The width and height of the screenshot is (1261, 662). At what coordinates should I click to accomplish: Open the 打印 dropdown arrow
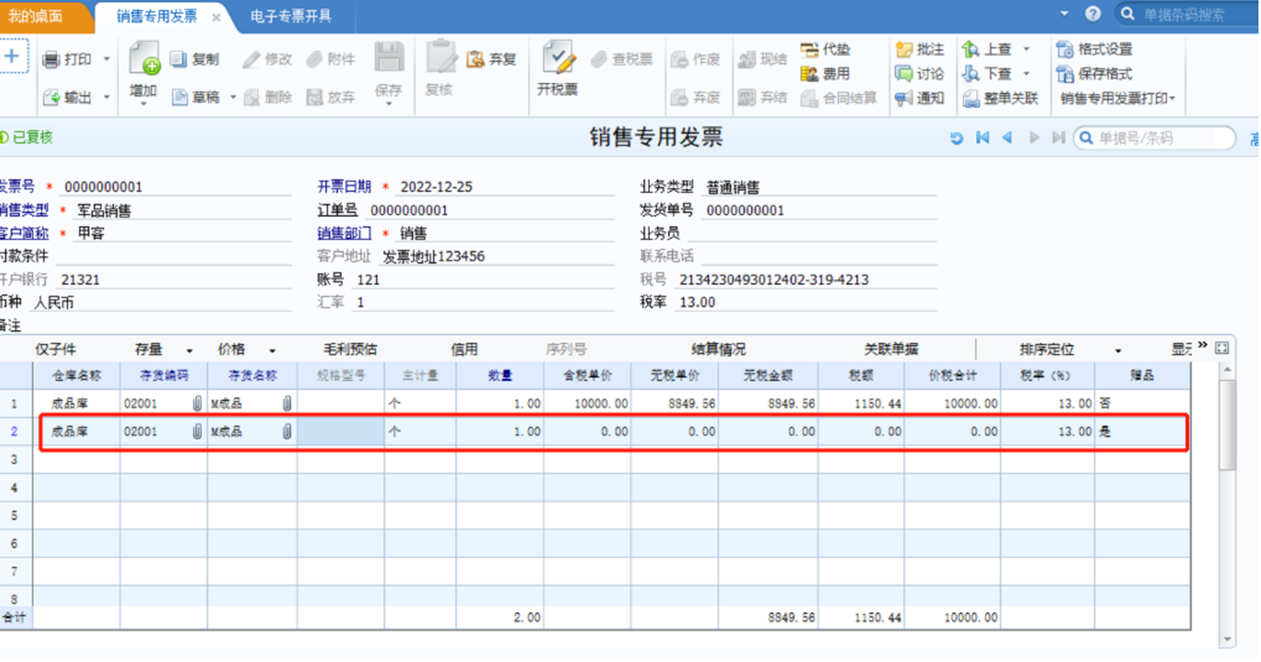tap(106, 60)
